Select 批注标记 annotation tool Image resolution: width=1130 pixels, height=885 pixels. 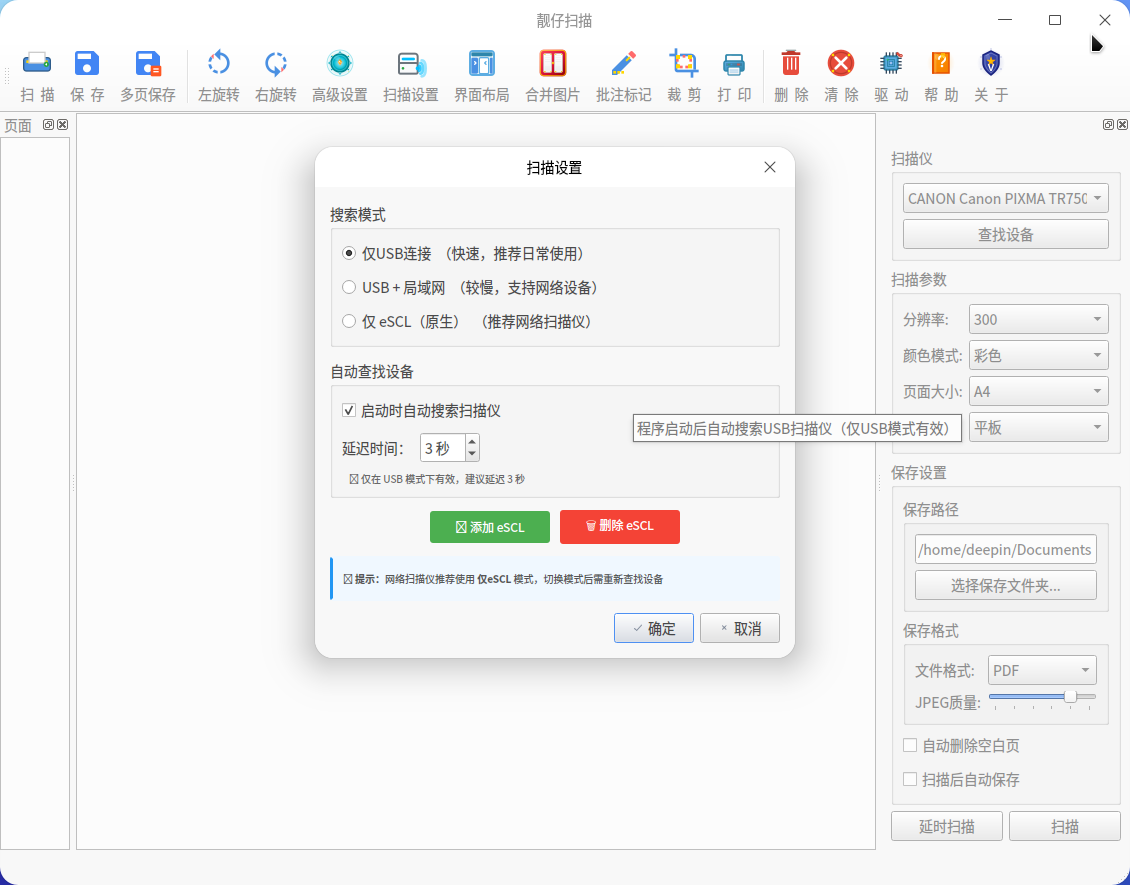pos(623,63)
